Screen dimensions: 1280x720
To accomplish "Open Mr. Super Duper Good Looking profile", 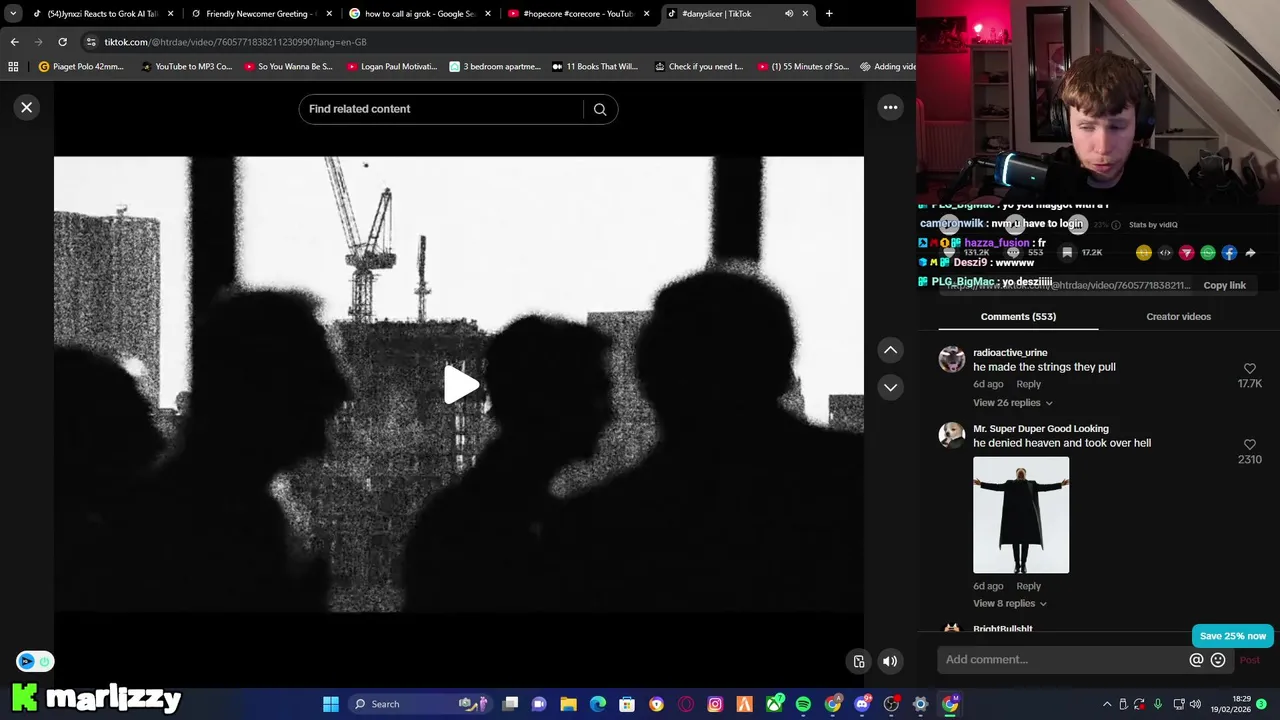I will [x=1041, y=429].
